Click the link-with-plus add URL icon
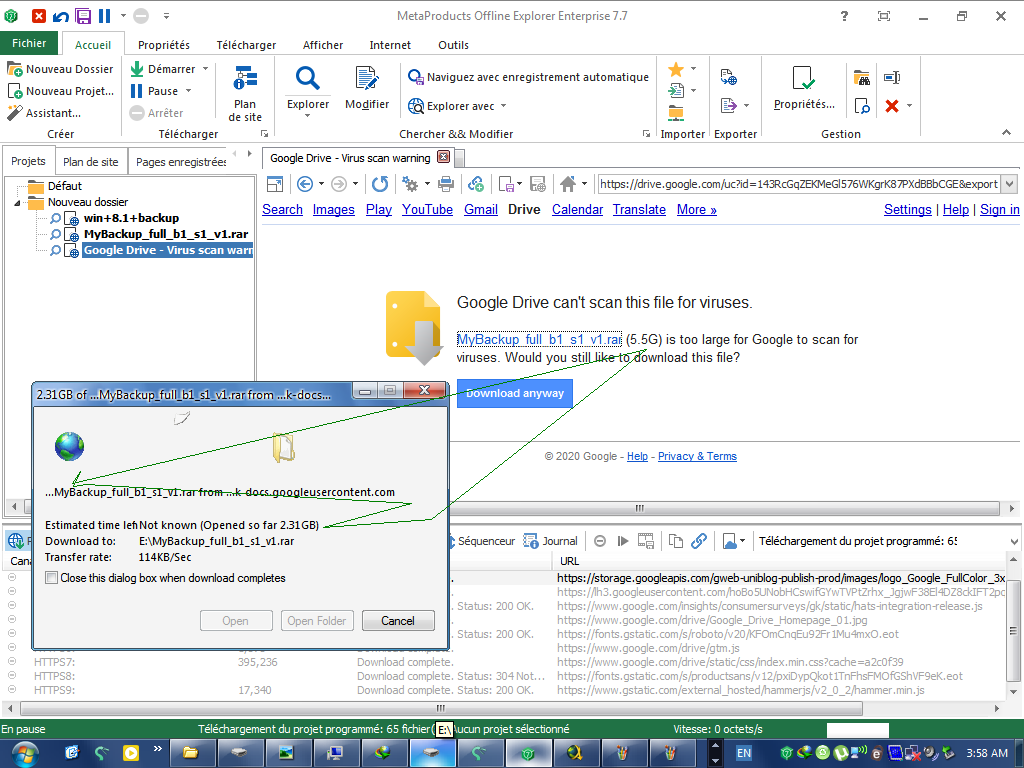 click(476, 184)
